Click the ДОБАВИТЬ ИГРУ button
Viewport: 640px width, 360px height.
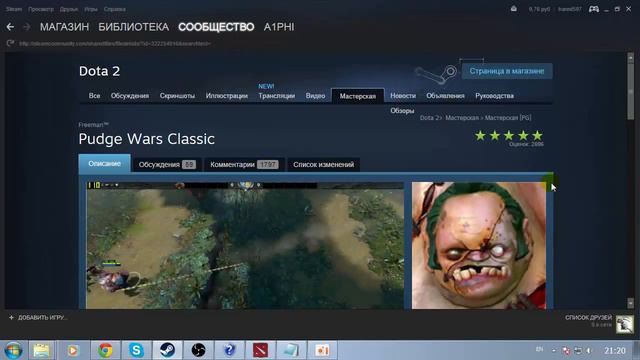[38, 318]
